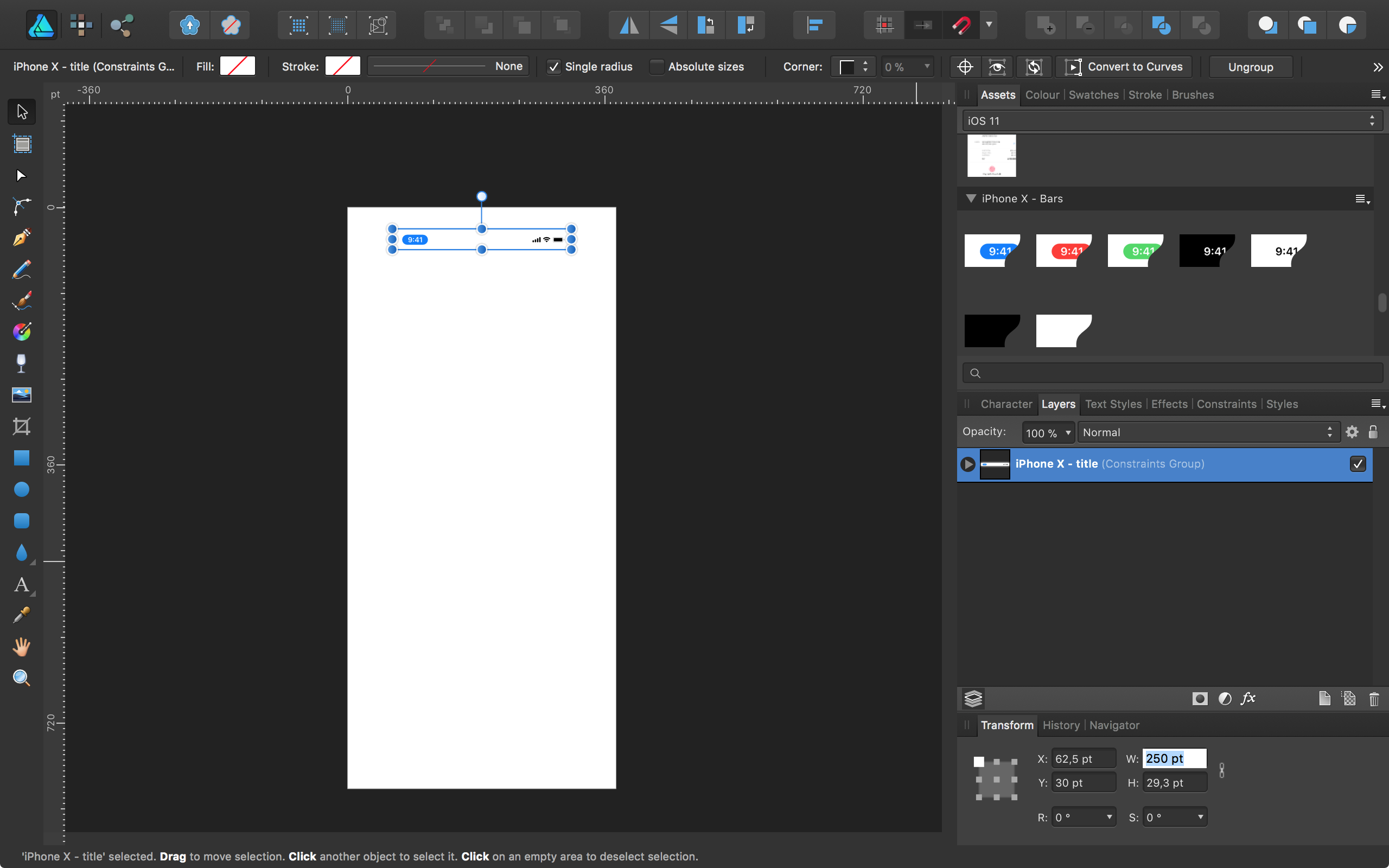
Task: Toggle Single radius checkbox
Action: pos(553,67)
